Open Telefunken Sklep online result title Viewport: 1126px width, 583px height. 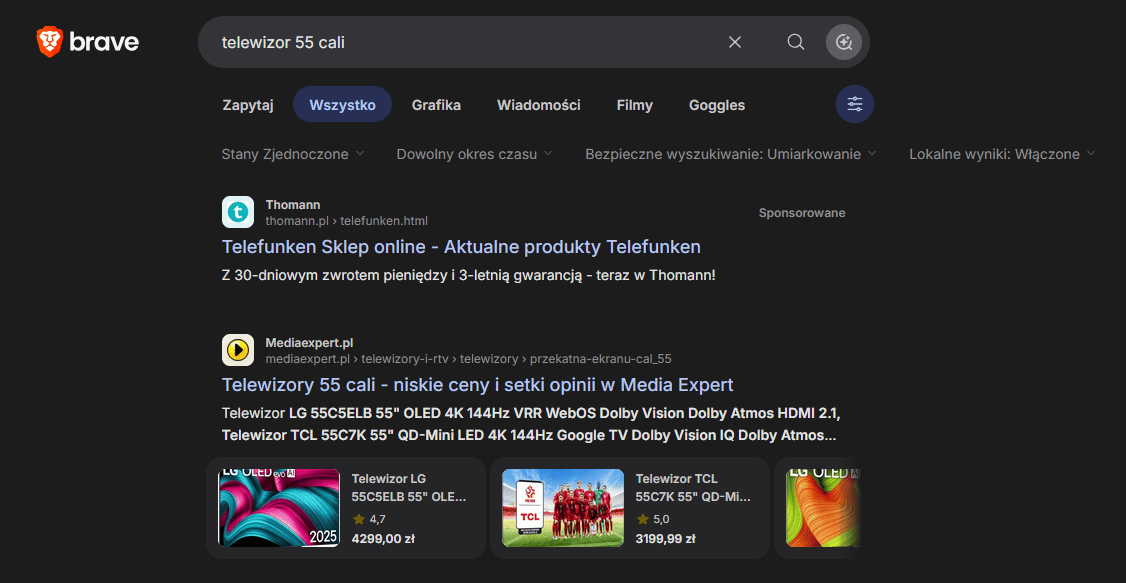click(x=461, y=247)
